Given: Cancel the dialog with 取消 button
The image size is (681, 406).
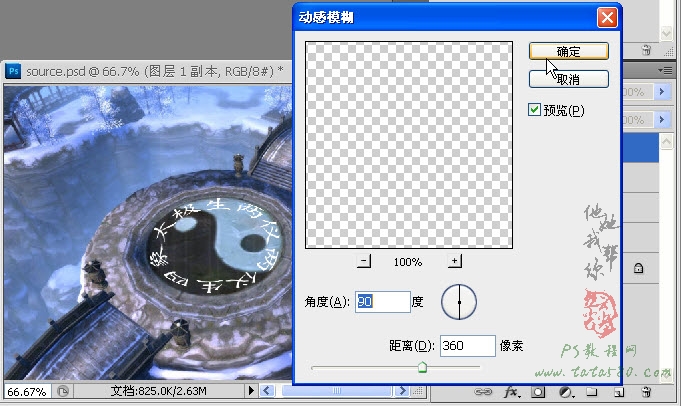Looking at the screenshot, I should (569, 79).
